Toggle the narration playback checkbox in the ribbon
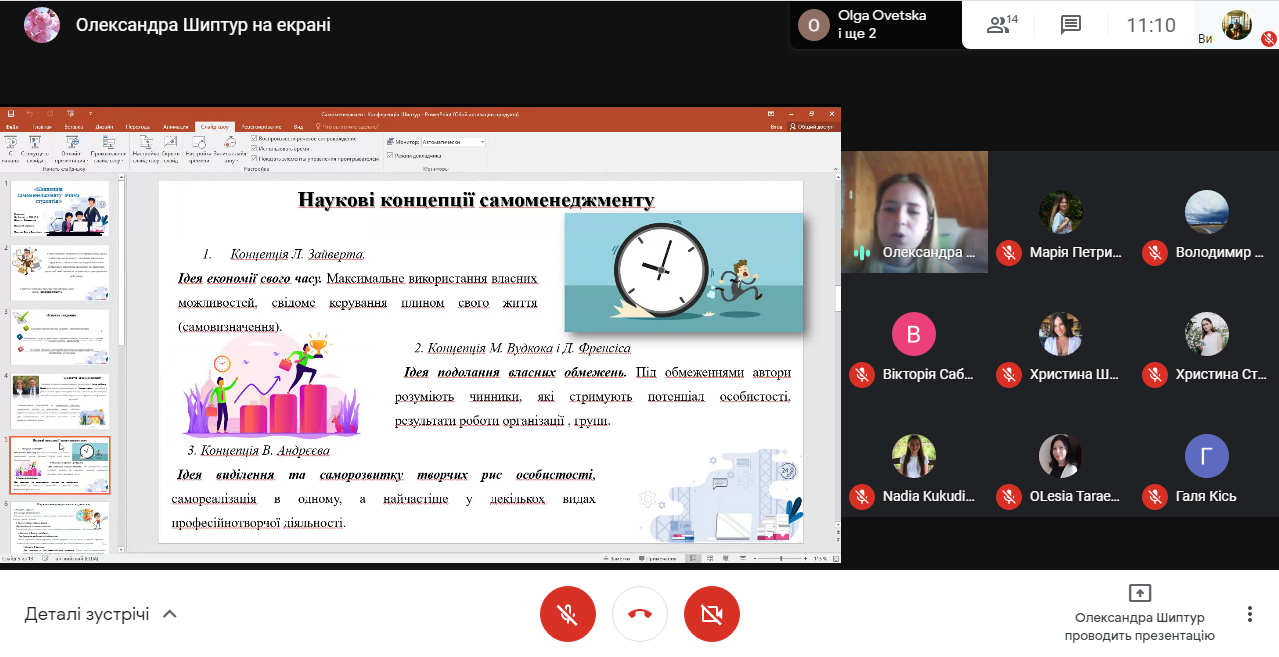1279x657 pixels. pos(255,138)
